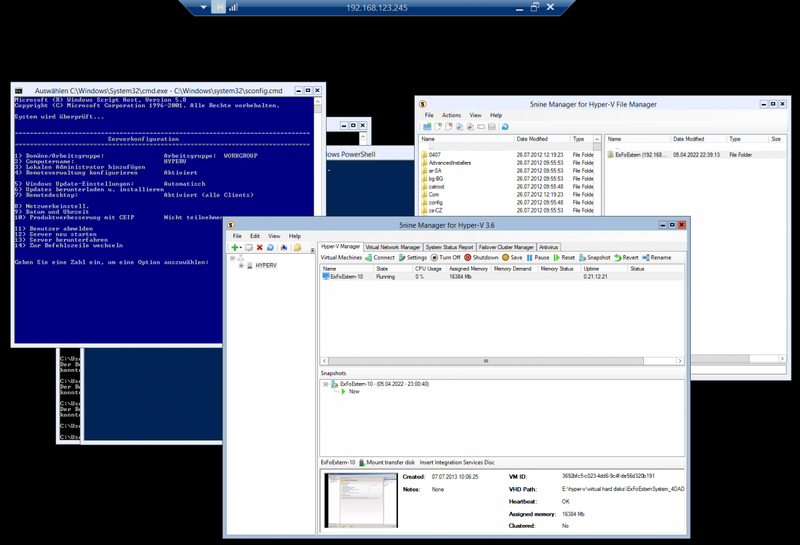Click the ExFoExtern-10 VM monitor icon

[x=326, y=276]
